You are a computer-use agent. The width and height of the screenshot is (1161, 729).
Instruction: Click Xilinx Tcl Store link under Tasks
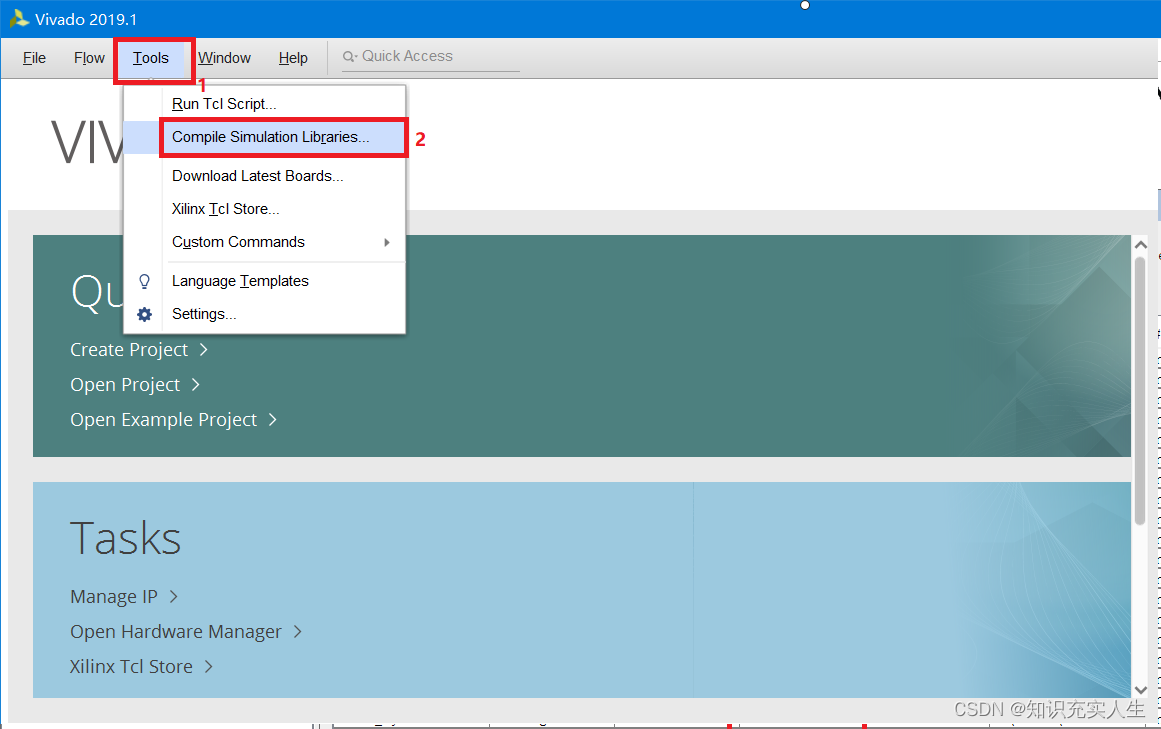[x=131, y=666]
